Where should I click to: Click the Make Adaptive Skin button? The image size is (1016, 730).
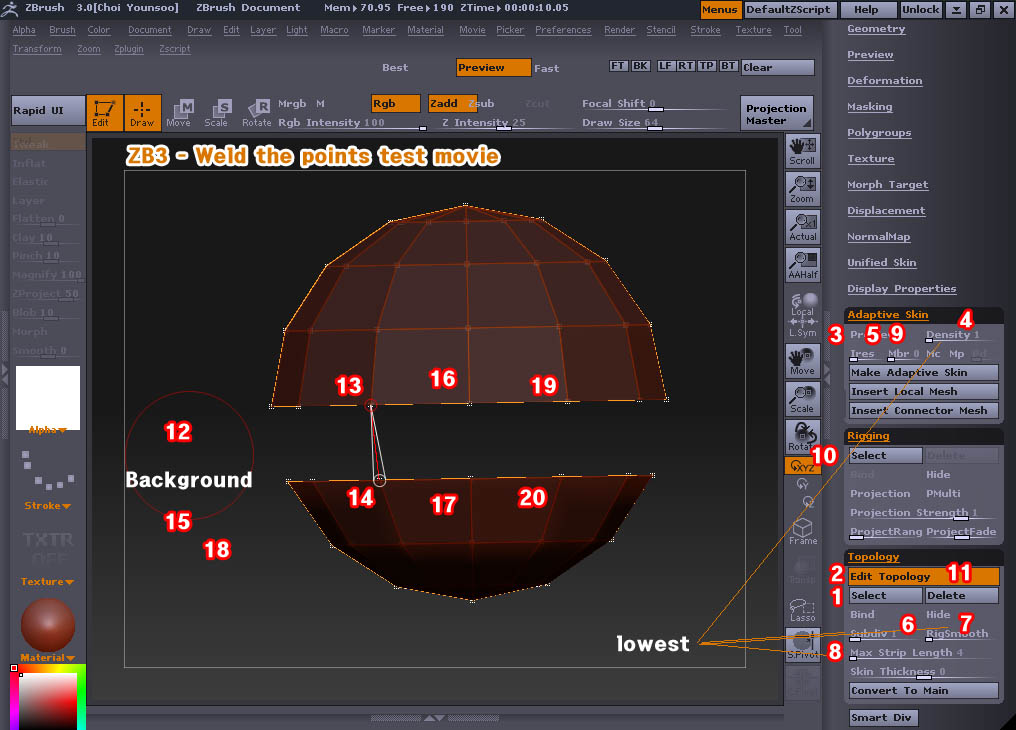pos(922,372)
